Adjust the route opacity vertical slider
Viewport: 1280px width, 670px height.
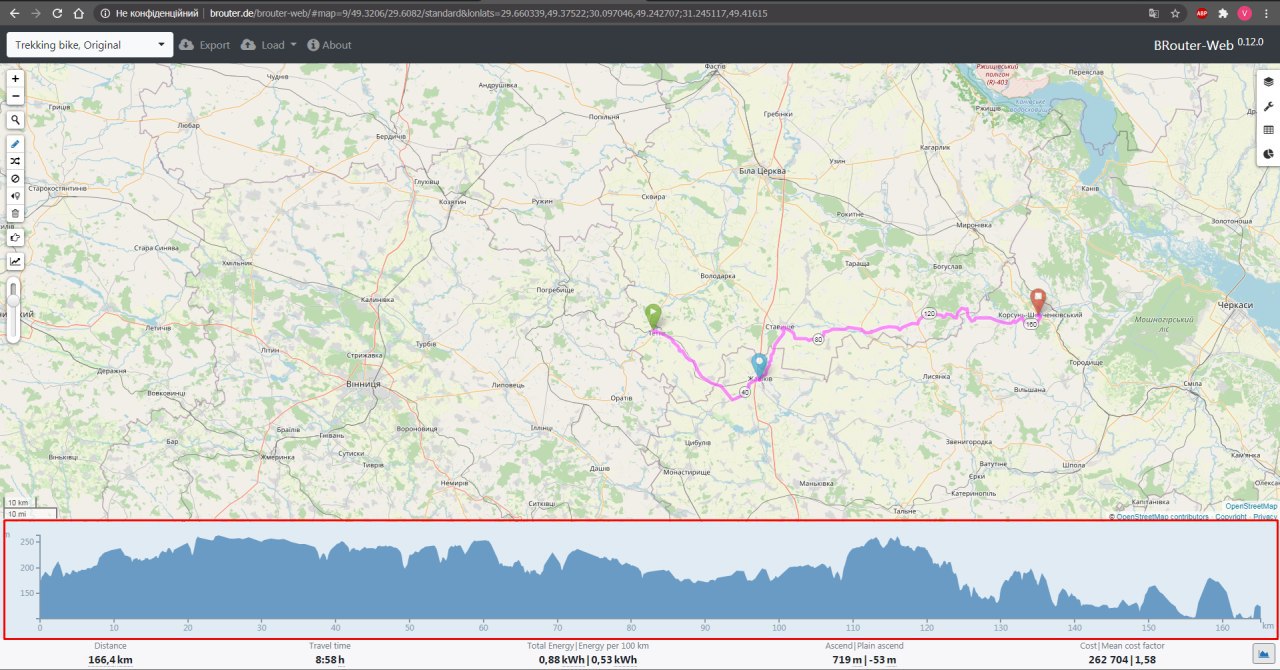tap(13, 310)
